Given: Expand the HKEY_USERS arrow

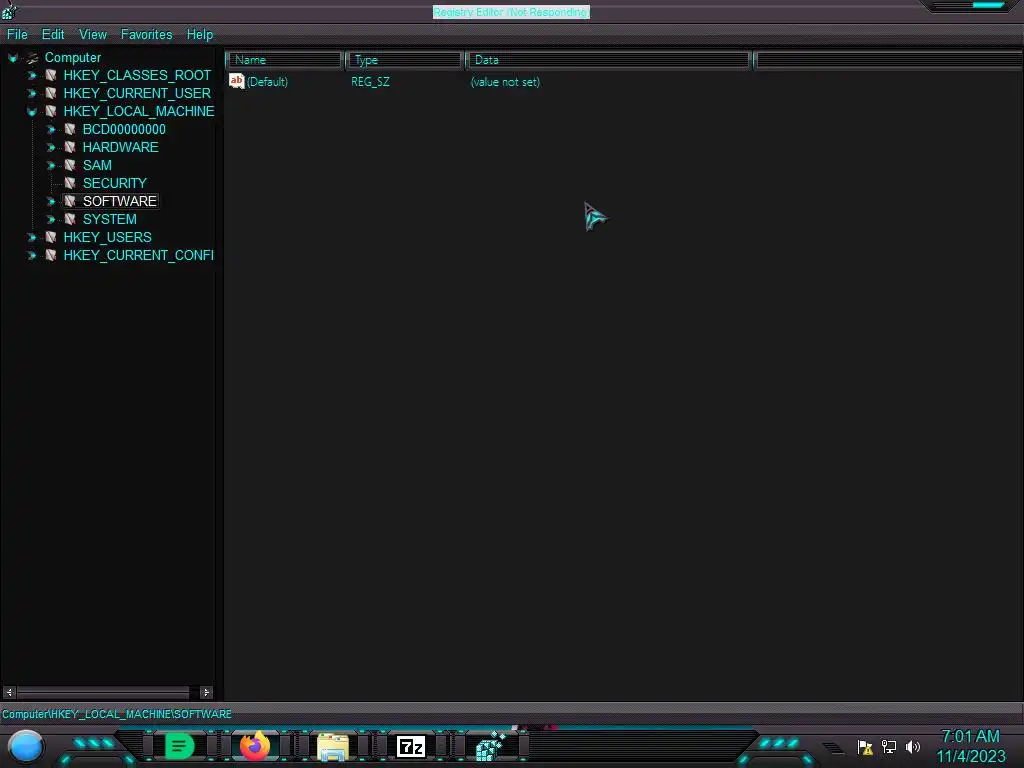Looking at the screenshot, I should pyautogui.click(x=31, y=237).
